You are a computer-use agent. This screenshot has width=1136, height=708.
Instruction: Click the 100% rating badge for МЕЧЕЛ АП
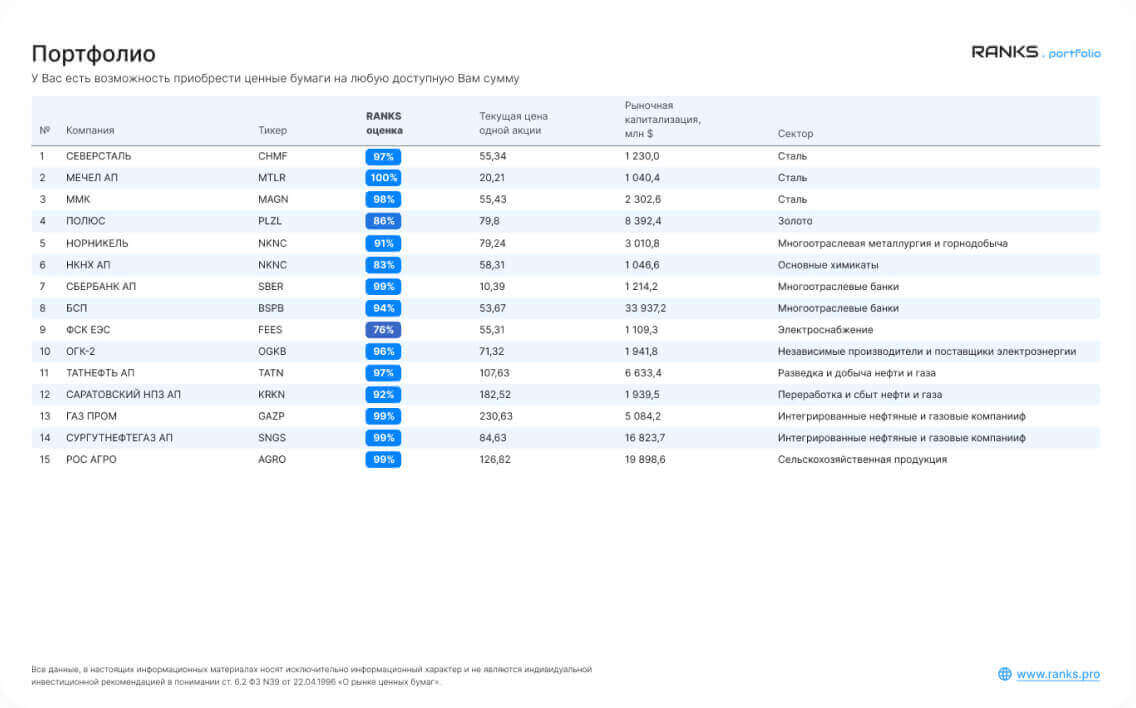pyautogui.click(x=383, y=178)
